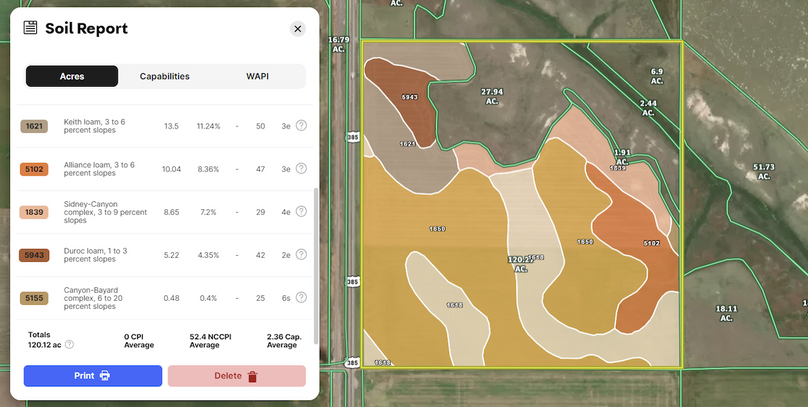The height and width of the screenshot is (407, 808).
Task: Click the 1621 soil color swatch
Action: point(35,126)
